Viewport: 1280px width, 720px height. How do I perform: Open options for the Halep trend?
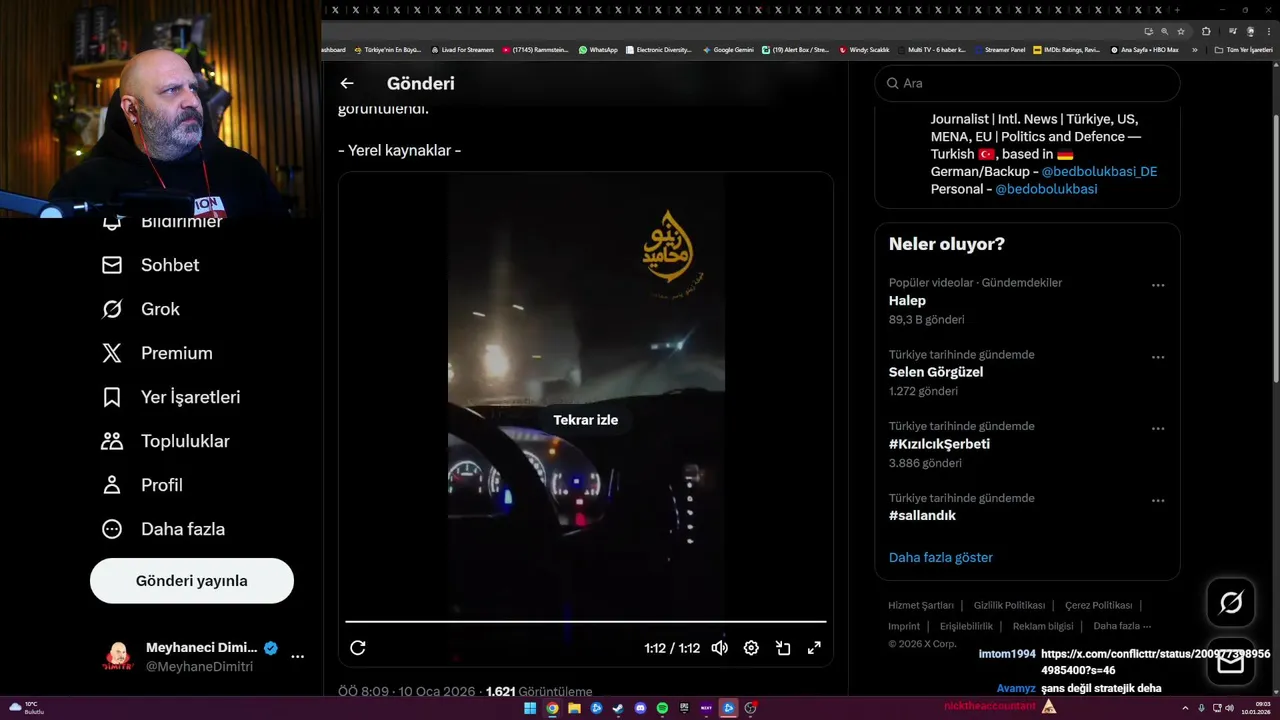1158,285
